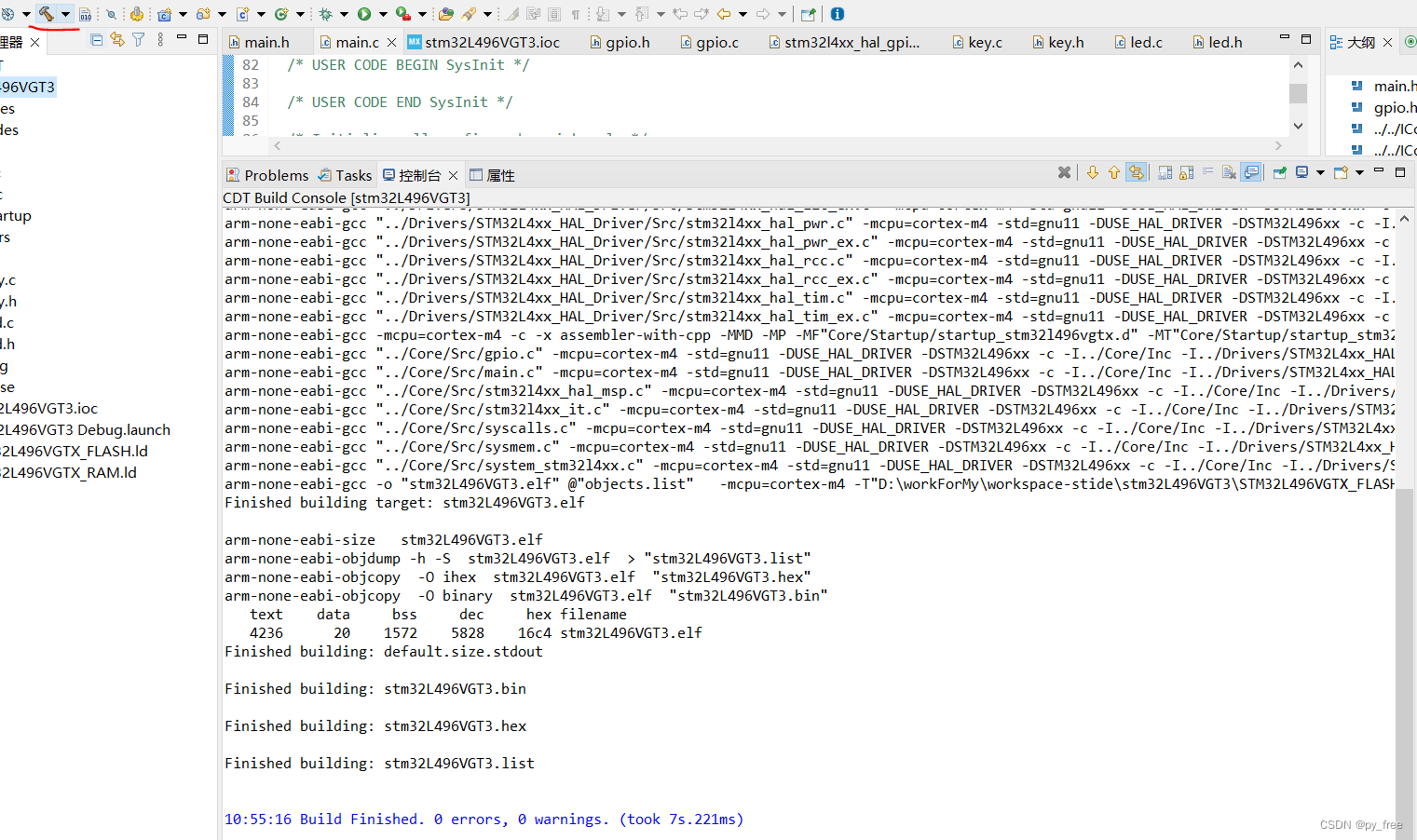Click the new C project wizard icon

pos(164,14)
